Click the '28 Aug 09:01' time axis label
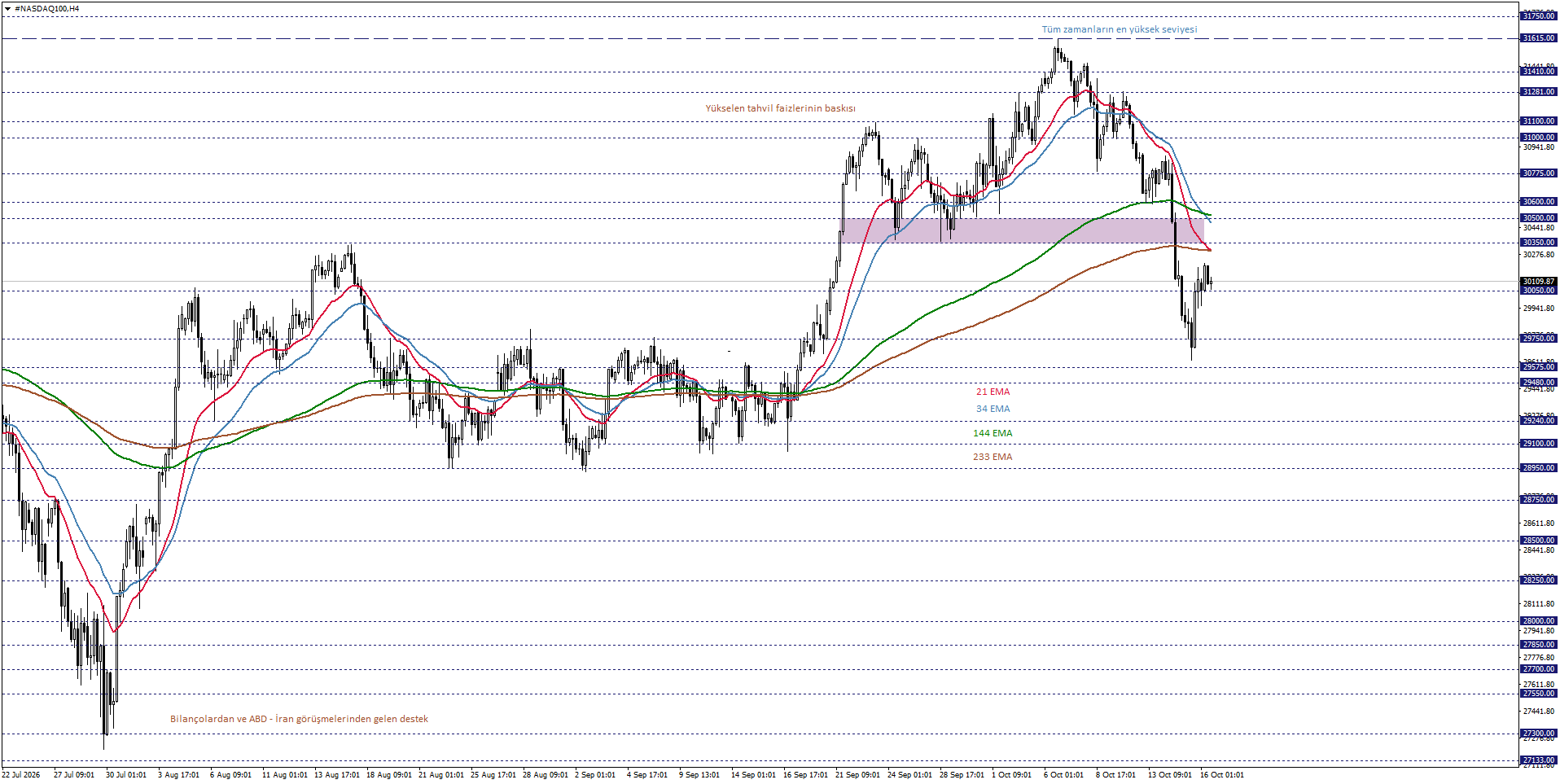This screenshot has width=1560, height=784. click(x=546, y=775)
